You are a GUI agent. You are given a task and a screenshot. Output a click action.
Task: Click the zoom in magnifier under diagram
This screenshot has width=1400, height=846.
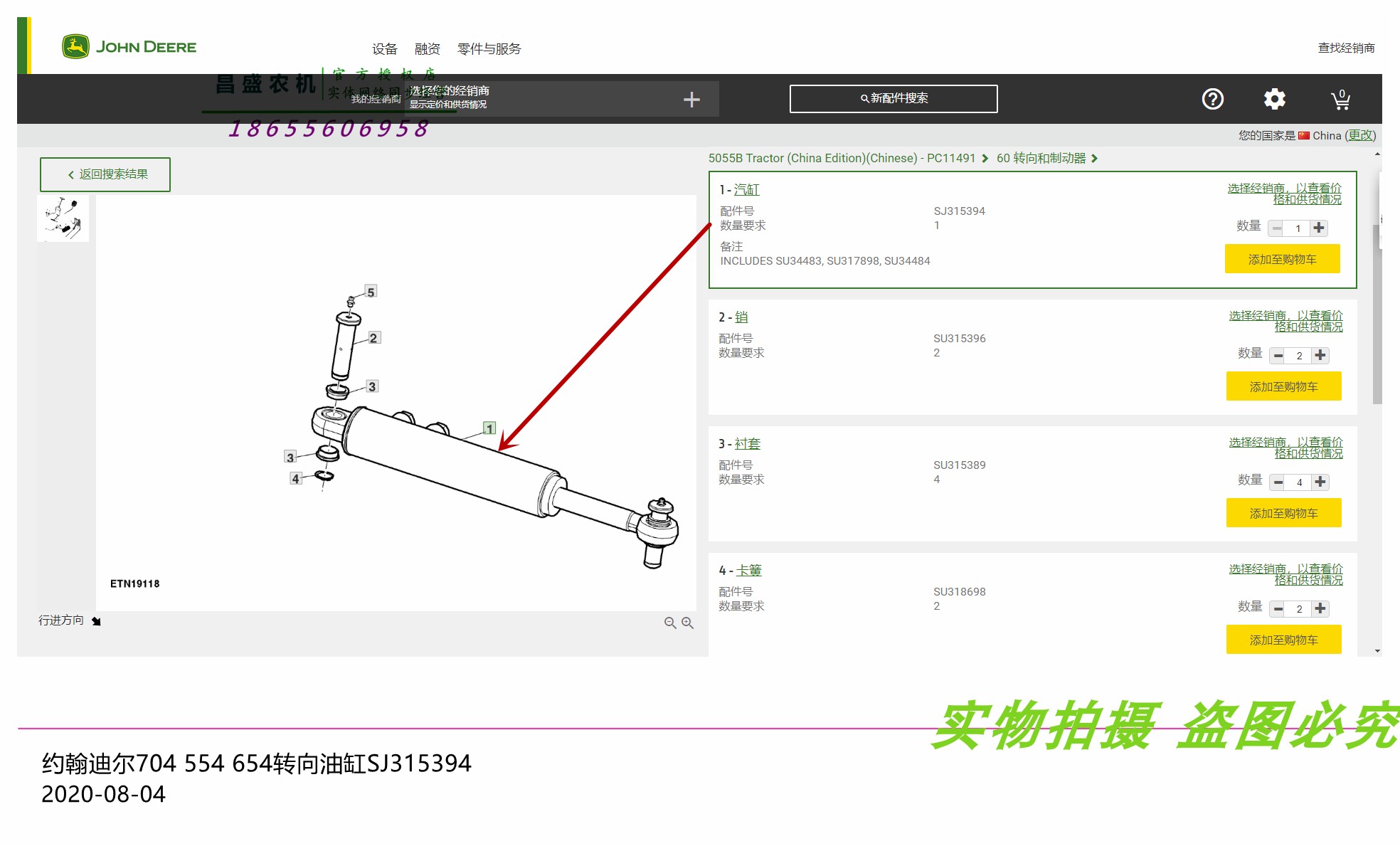[x=687, y=623]
